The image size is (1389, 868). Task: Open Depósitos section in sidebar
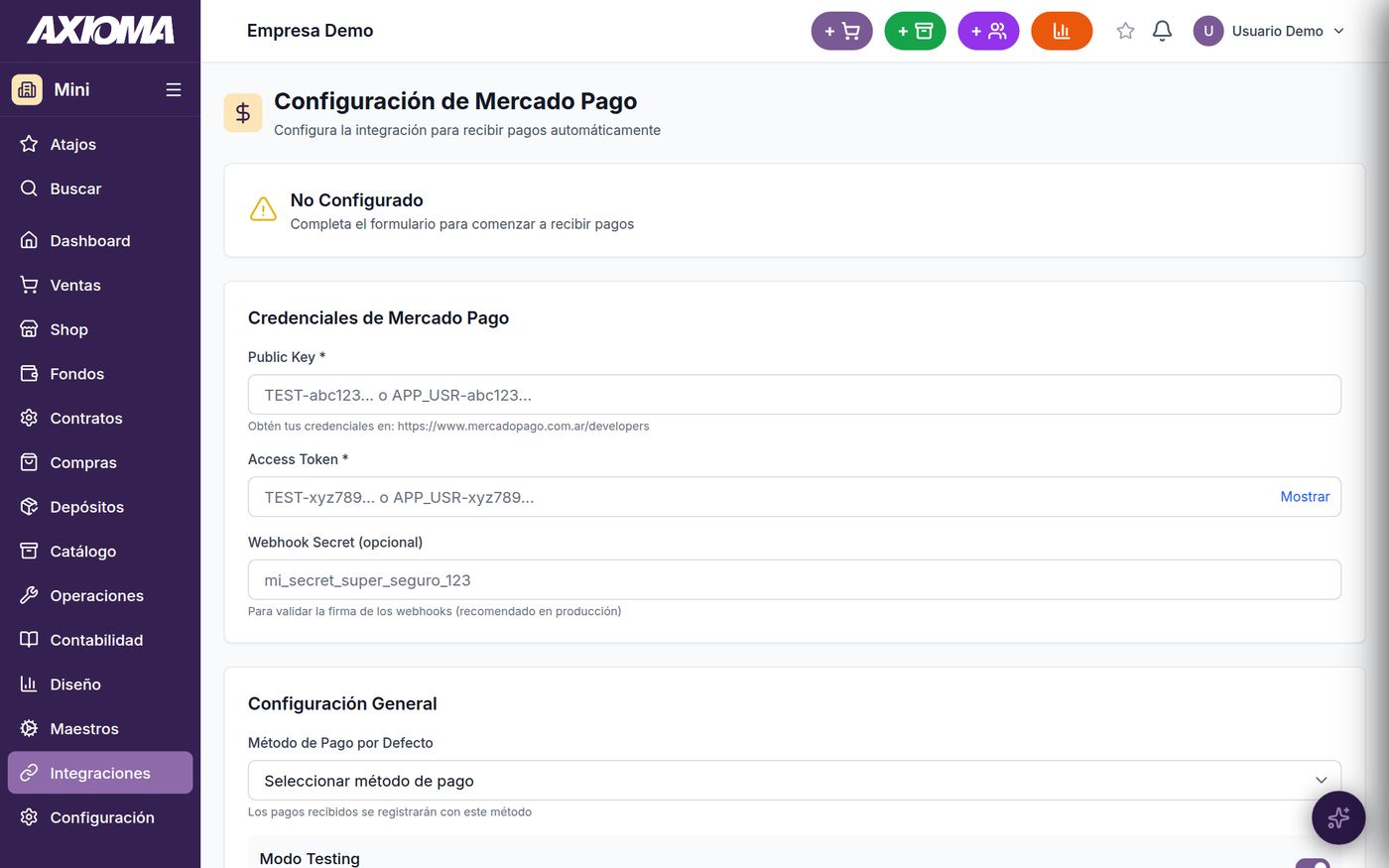100,507
